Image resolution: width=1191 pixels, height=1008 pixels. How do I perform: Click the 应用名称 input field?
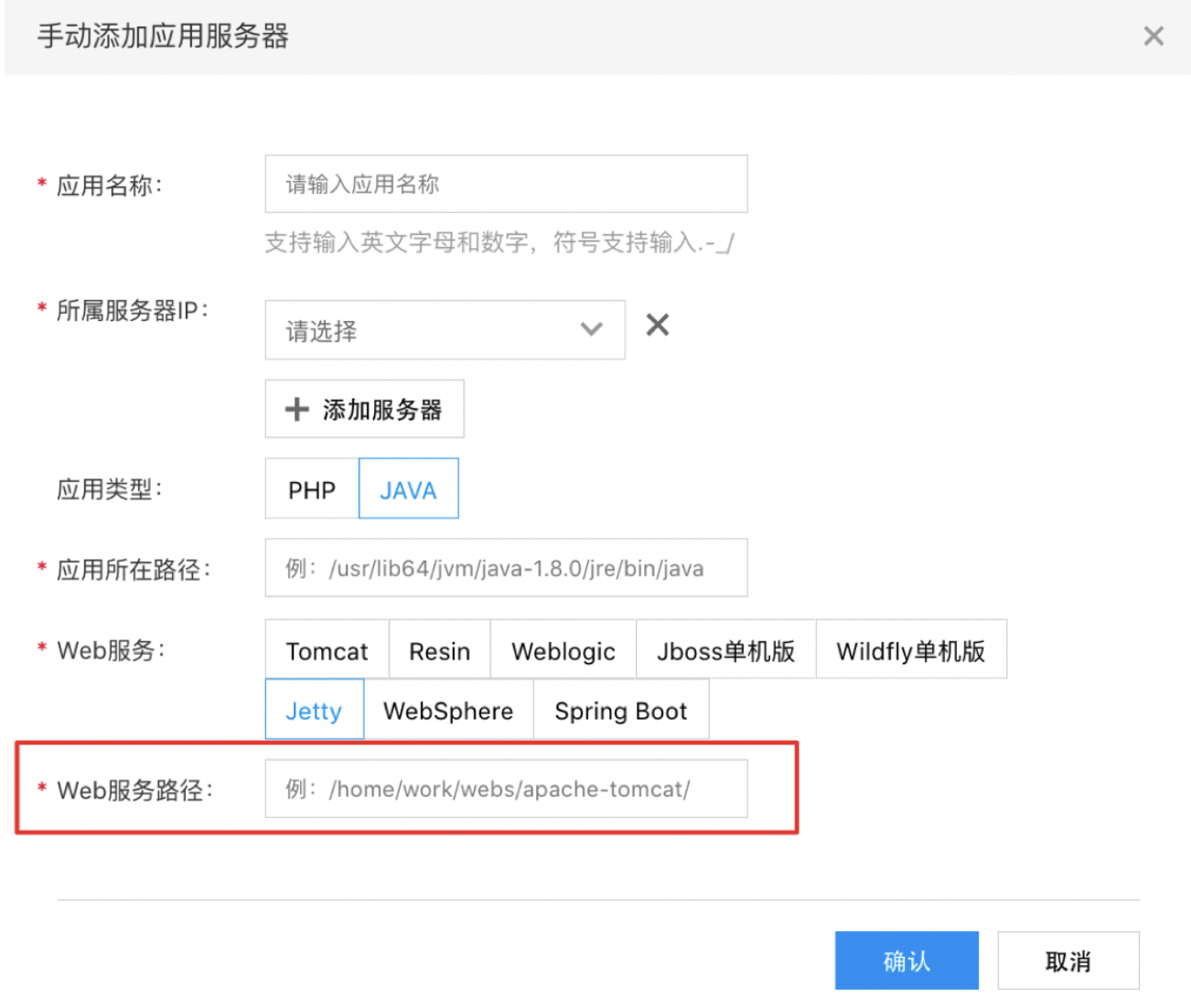(506, 184)
